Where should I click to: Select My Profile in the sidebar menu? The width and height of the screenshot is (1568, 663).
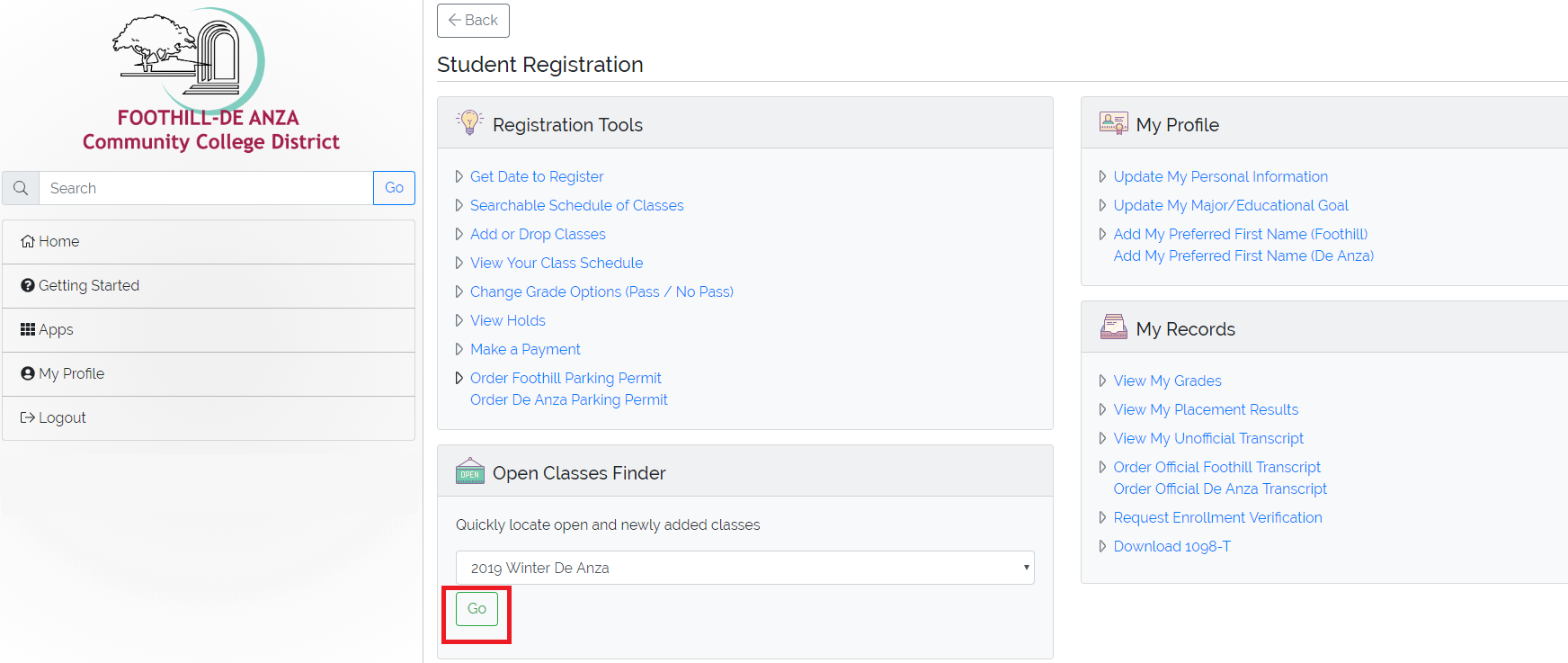(71, 373)
